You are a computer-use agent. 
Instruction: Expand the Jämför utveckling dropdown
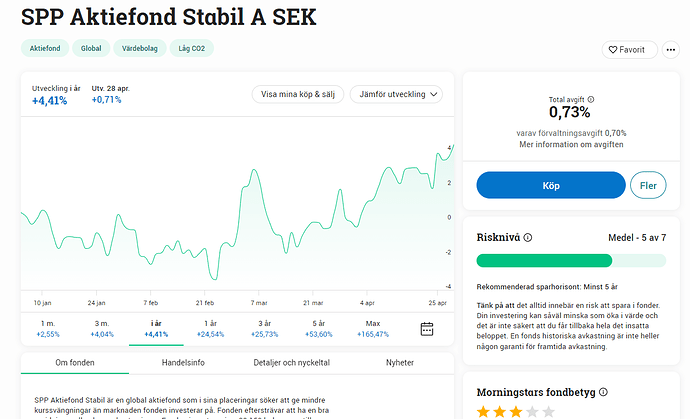point(396,94)
